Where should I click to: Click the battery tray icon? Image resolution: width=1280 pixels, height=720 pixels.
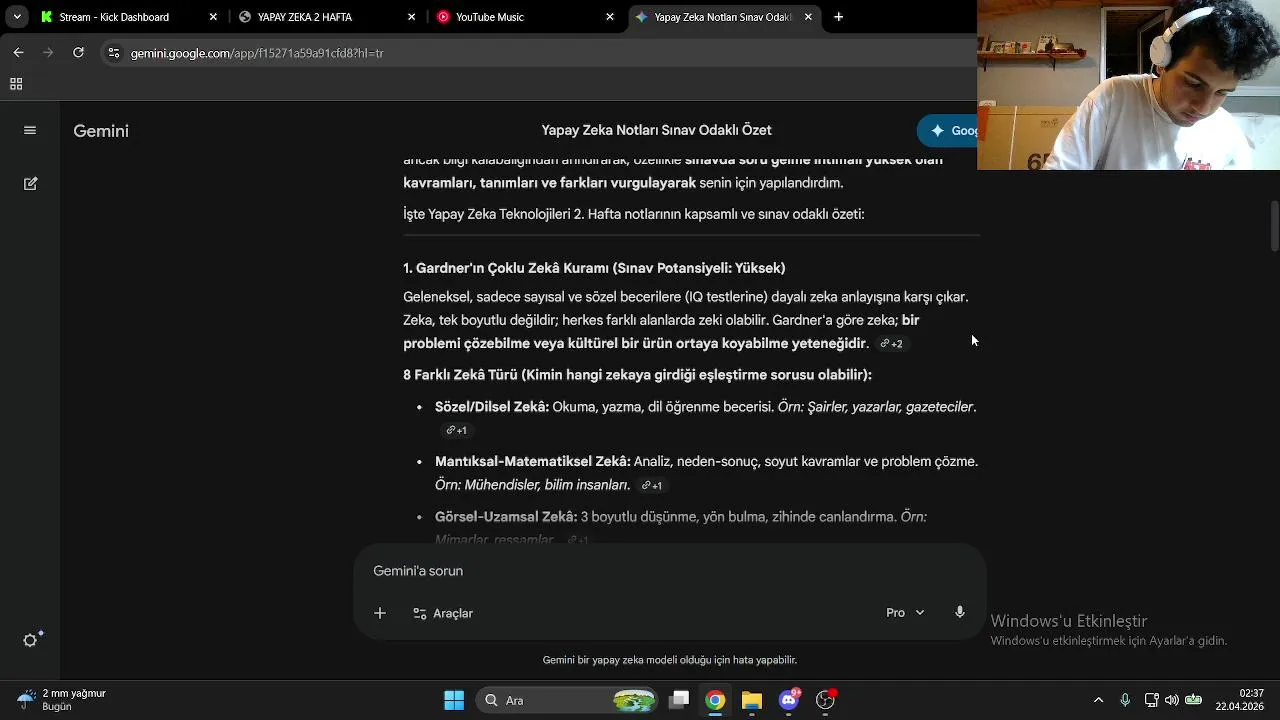(1193, 700)
